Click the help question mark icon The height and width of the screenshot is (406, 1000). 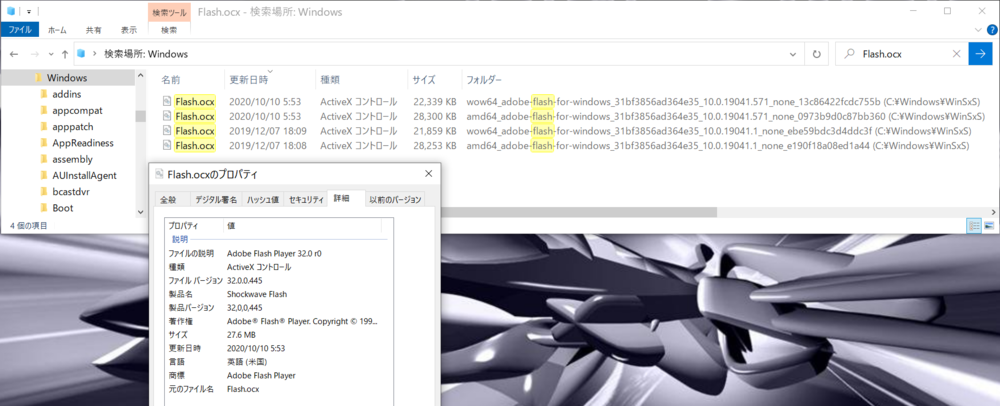pyautogui.click(x=990, y=30)
